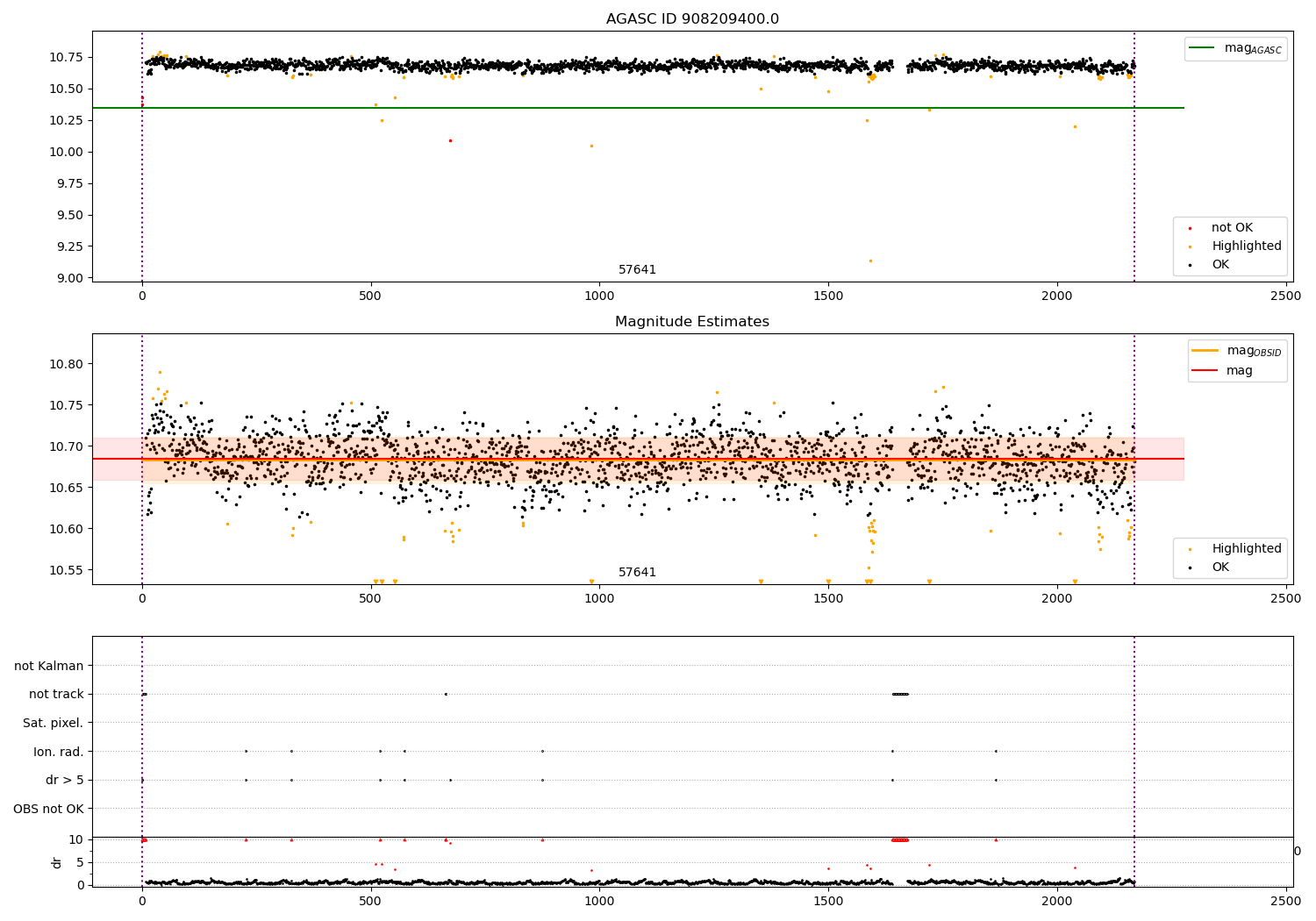Click the 2500 x-axis tick of the bottom plot
Viewport: 1316px width, 921px height.
[1286, 901]
